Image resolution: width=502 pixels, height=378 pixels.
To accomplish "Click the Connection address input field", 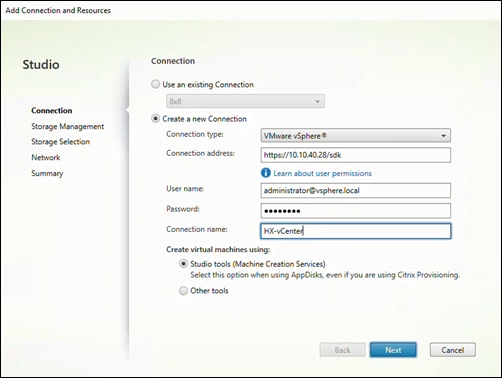I will click(355, 155).
